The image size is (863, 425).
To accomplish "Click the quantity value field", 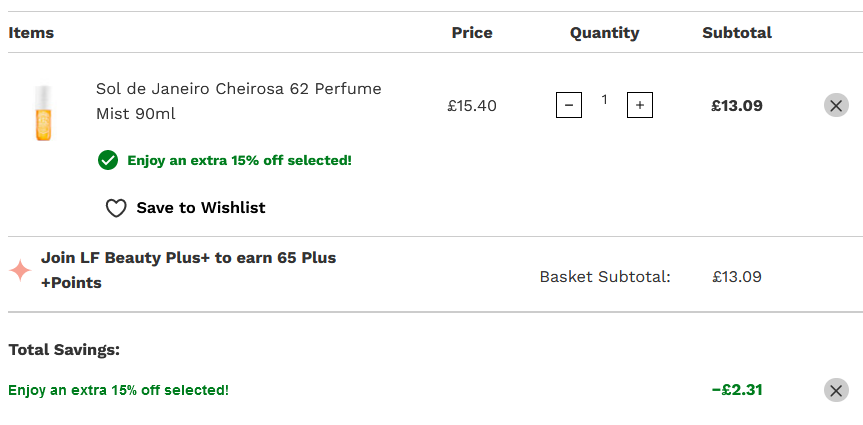I will (604, 100).
